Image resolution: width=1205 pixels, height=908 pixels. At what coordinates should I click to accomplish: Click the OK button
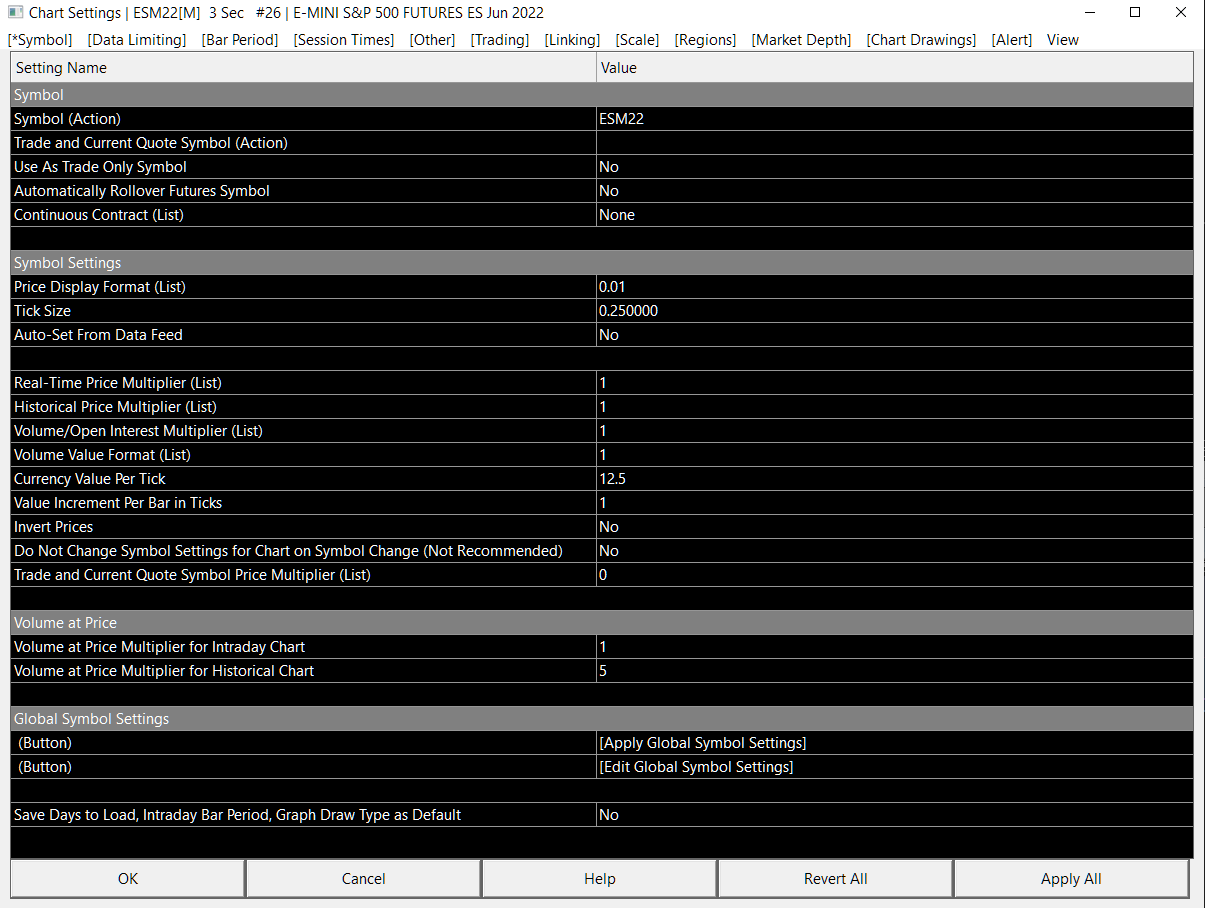point(128,879)
